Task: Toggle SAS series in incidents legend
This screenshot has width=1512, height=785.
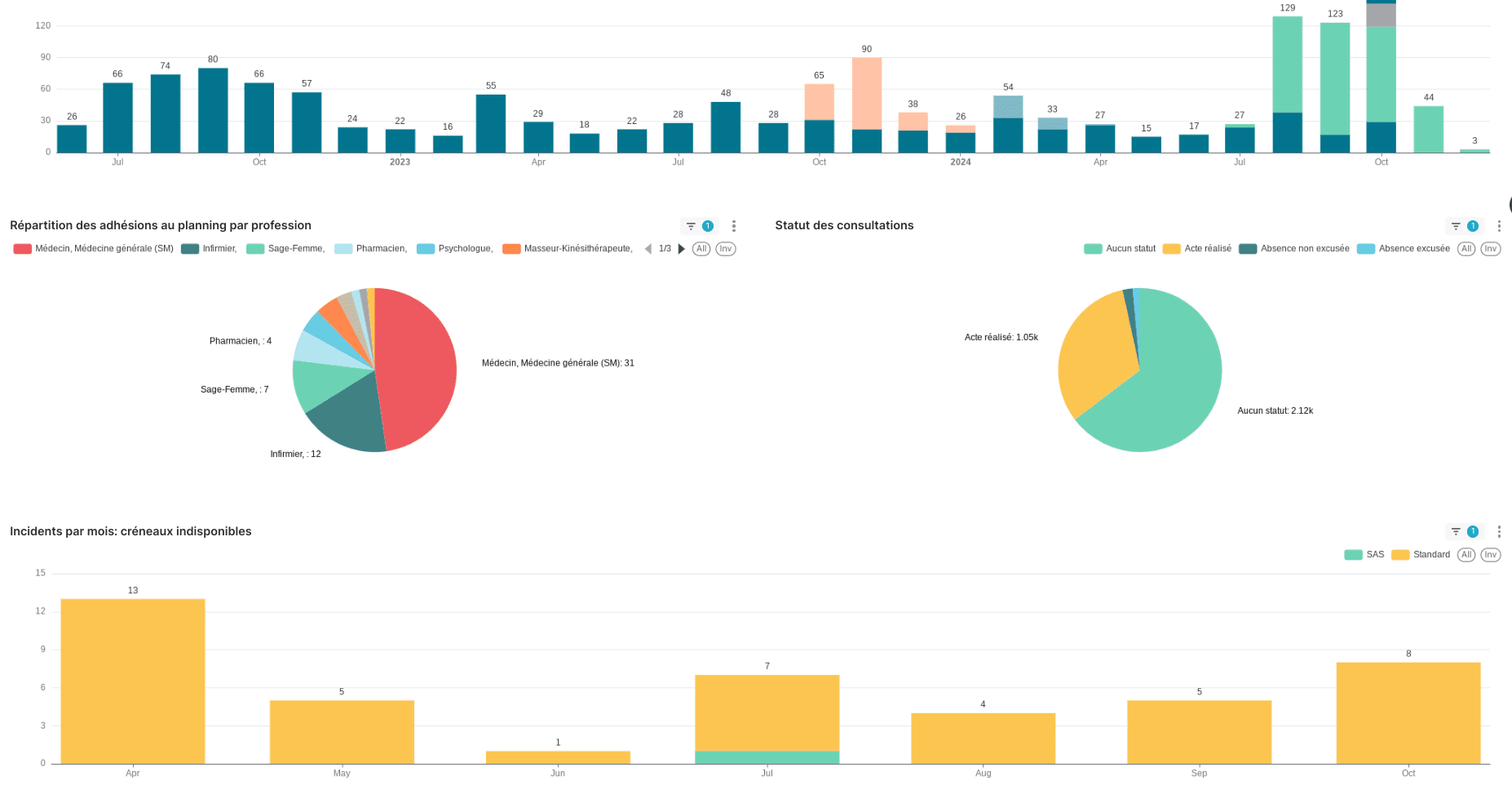Action: (x=1364, y=555)
